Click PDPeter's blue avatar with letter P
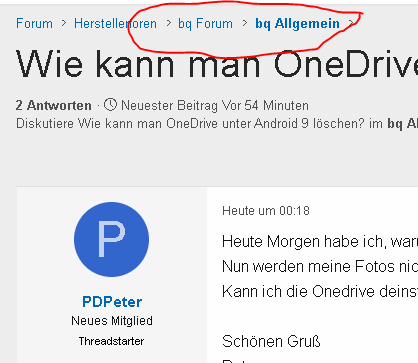Viewport: 418px width, 363px height. [x=111, y=239]
